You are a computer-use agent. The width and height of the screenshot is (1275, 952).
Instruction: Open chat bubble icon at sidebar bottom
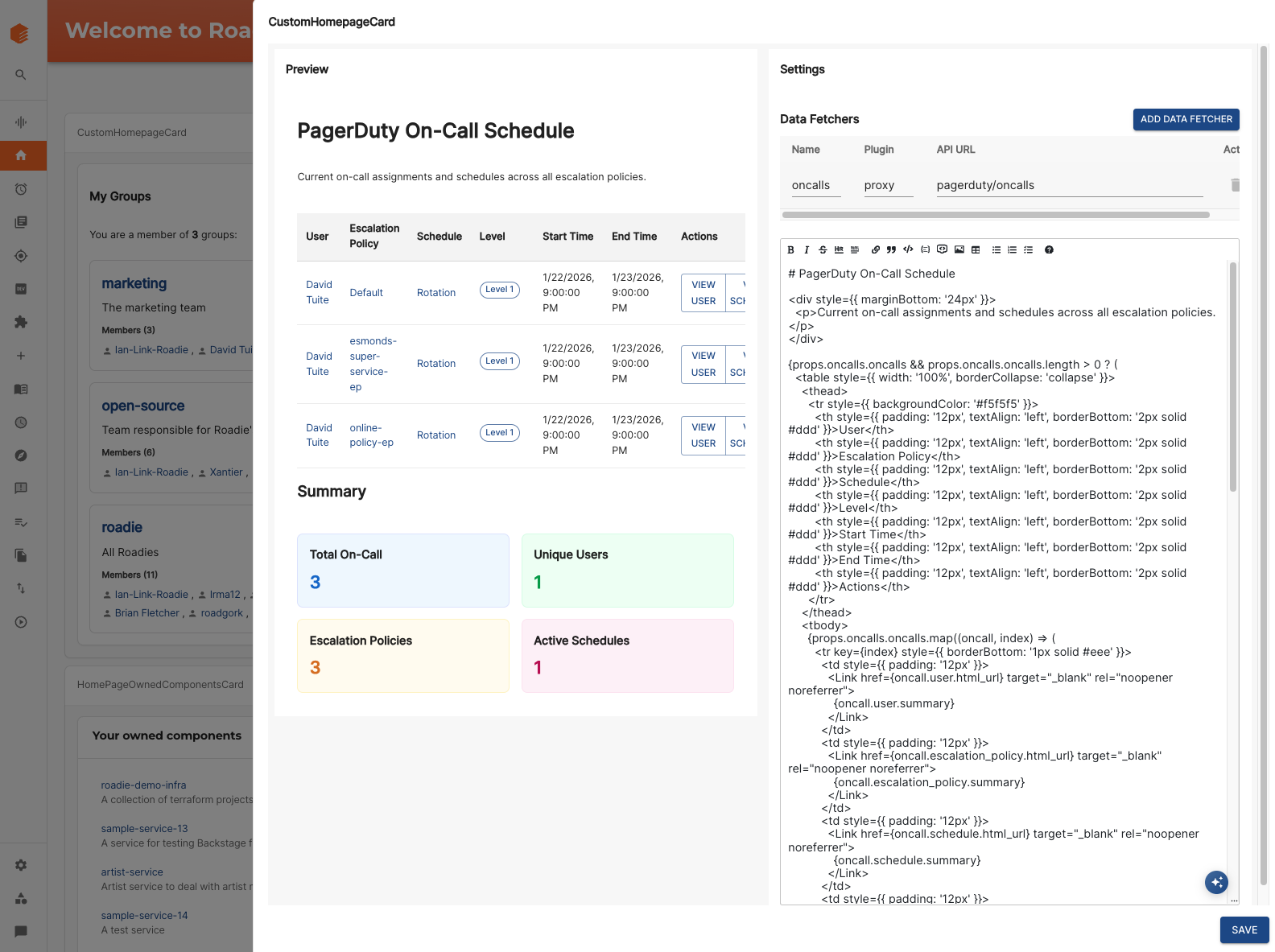[x=21, y=931]
